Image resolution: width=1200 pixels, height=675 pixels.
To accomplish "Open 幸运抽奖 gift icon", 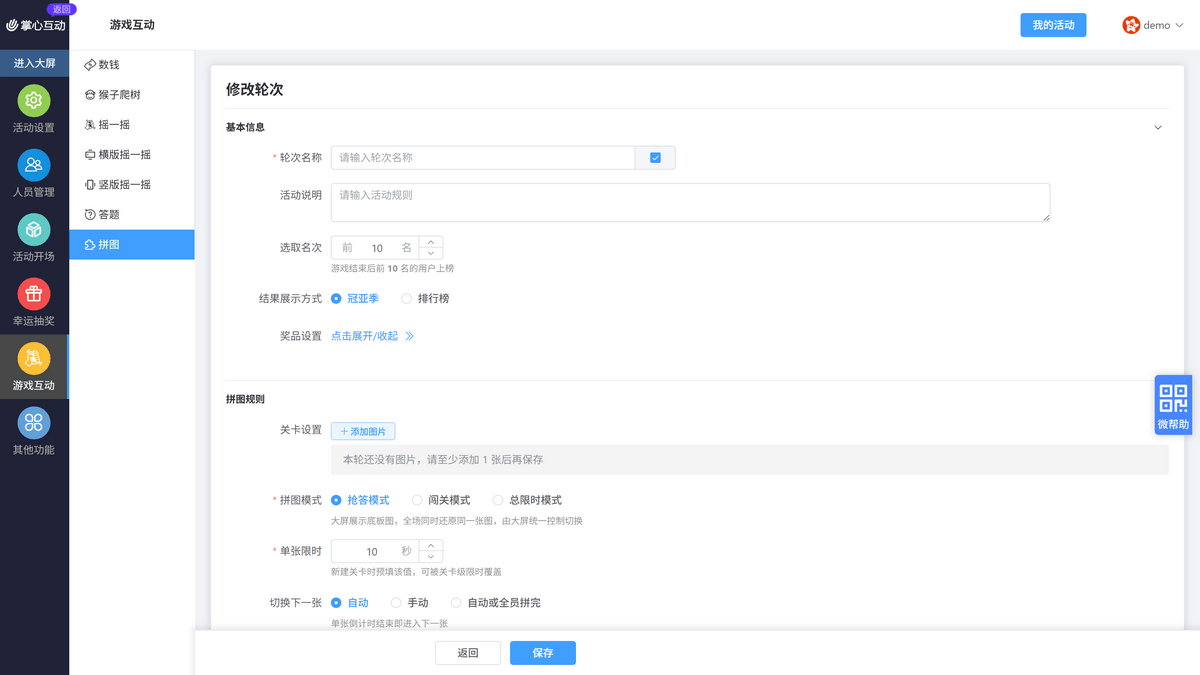I will tap(34, 294).
